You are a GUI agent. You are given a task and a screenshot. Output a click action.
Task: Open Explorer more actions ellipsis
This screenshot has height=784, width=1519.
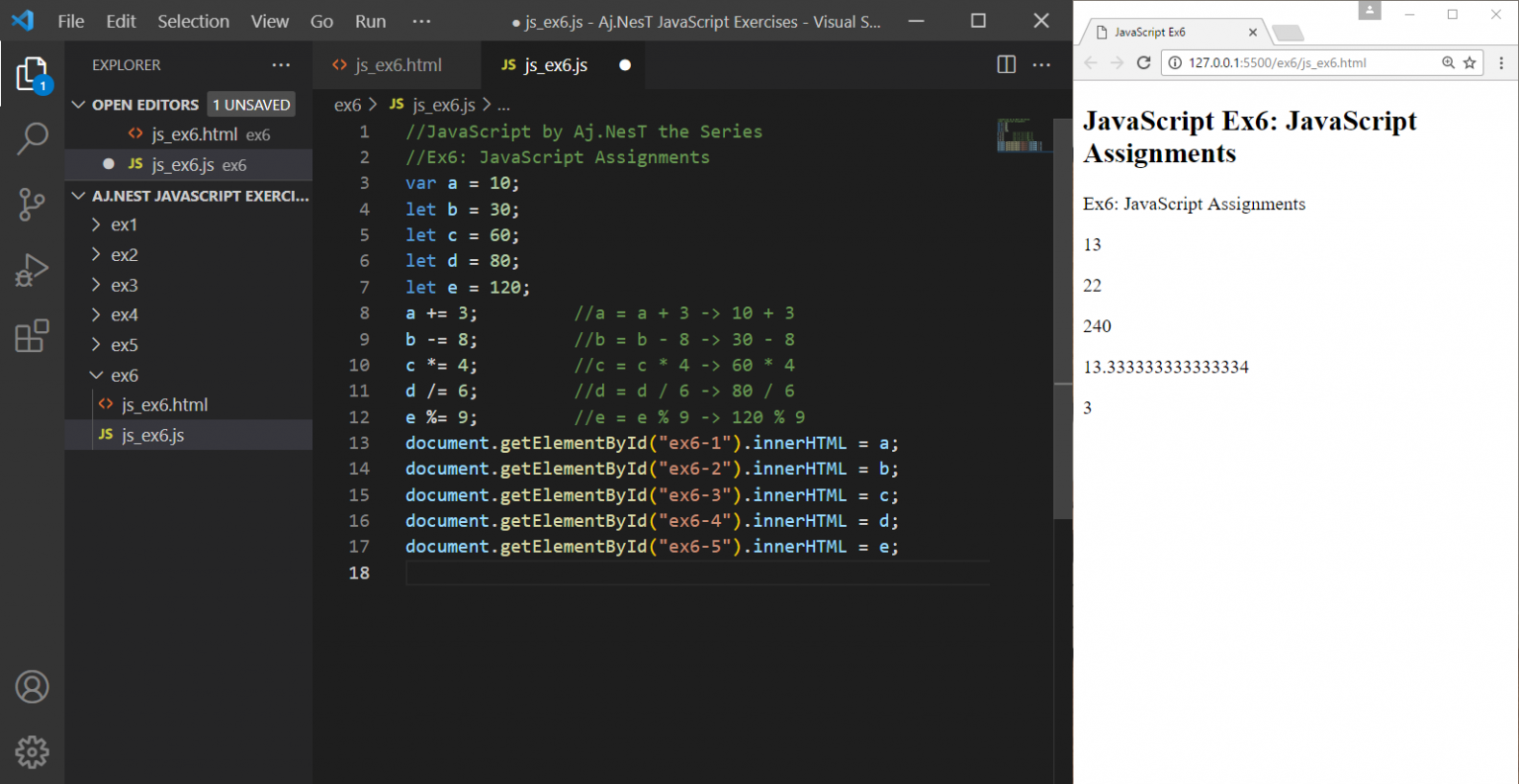coord(281,65)
